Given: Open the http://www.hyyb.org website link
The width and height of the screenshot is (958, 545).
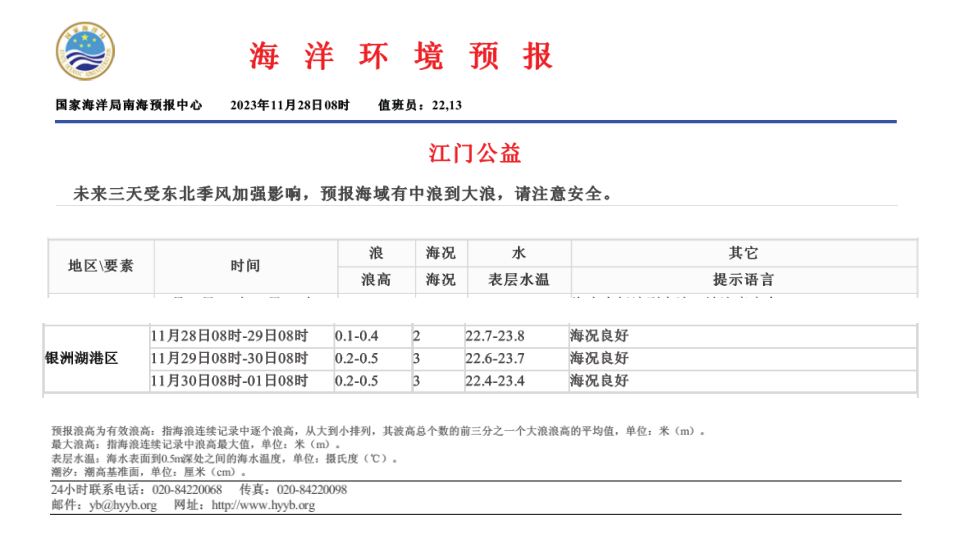Looking at the screenshot, I should [263, 505].
